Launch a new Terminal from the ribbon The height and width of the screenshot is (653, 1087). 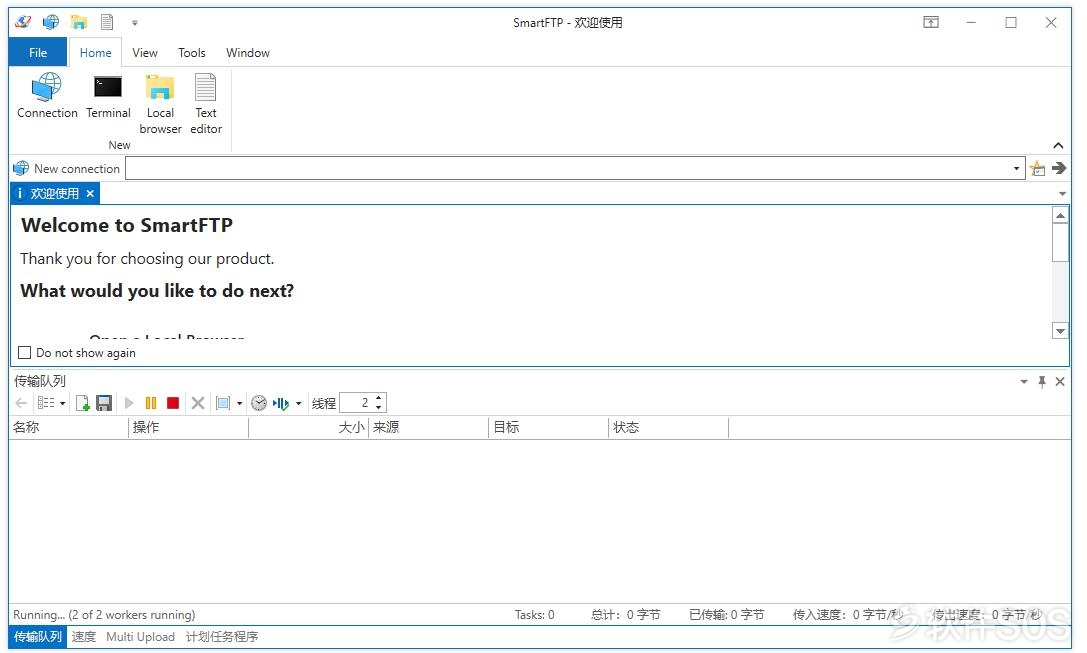[x=108, y=96]
